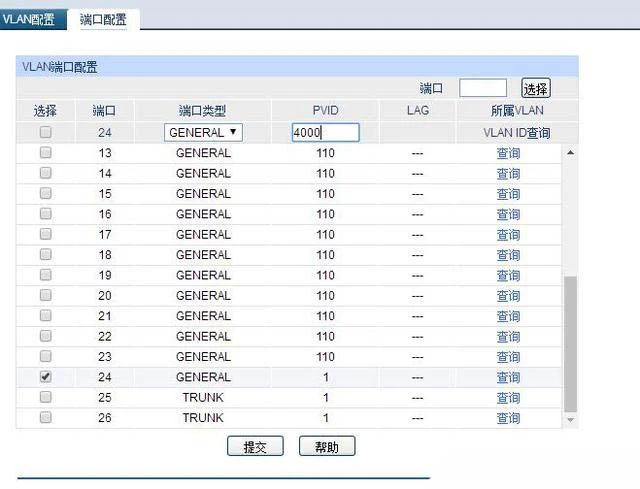640x489 pixels.
Task: Check the box for port 18
Action: tap(46, 254)
